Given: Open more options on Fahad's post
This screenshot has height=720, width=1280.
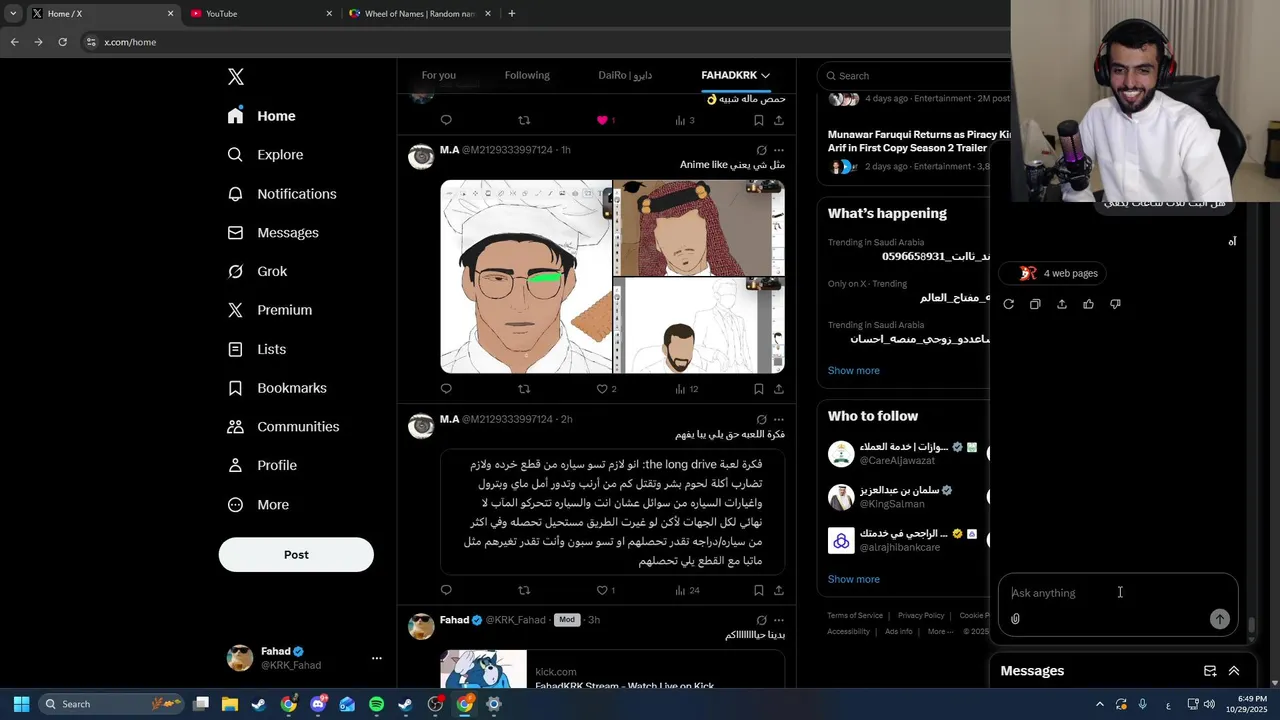Looking at the screenshot, I should coord(779,620).
